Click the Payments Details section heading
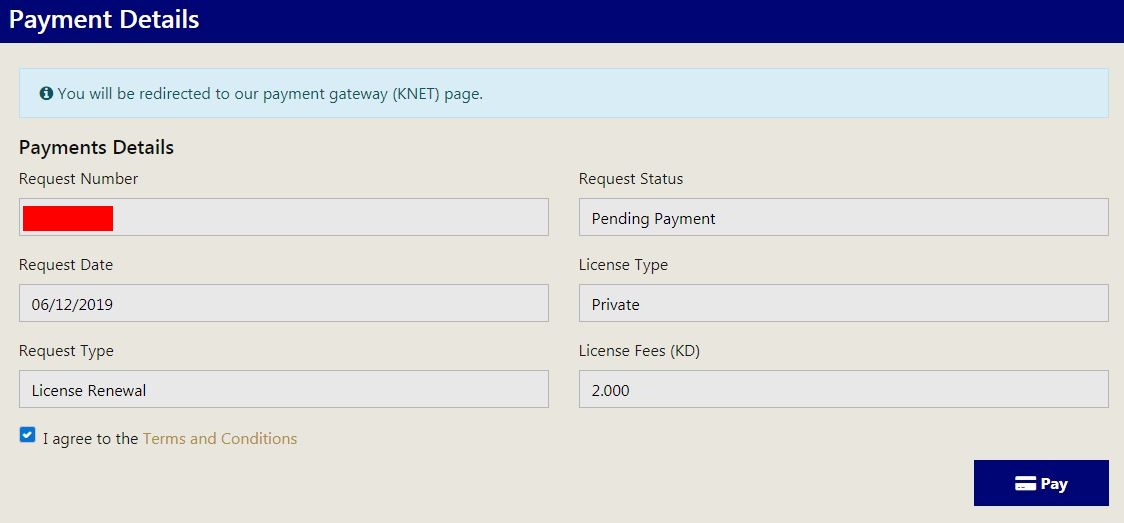 (96, 148)
